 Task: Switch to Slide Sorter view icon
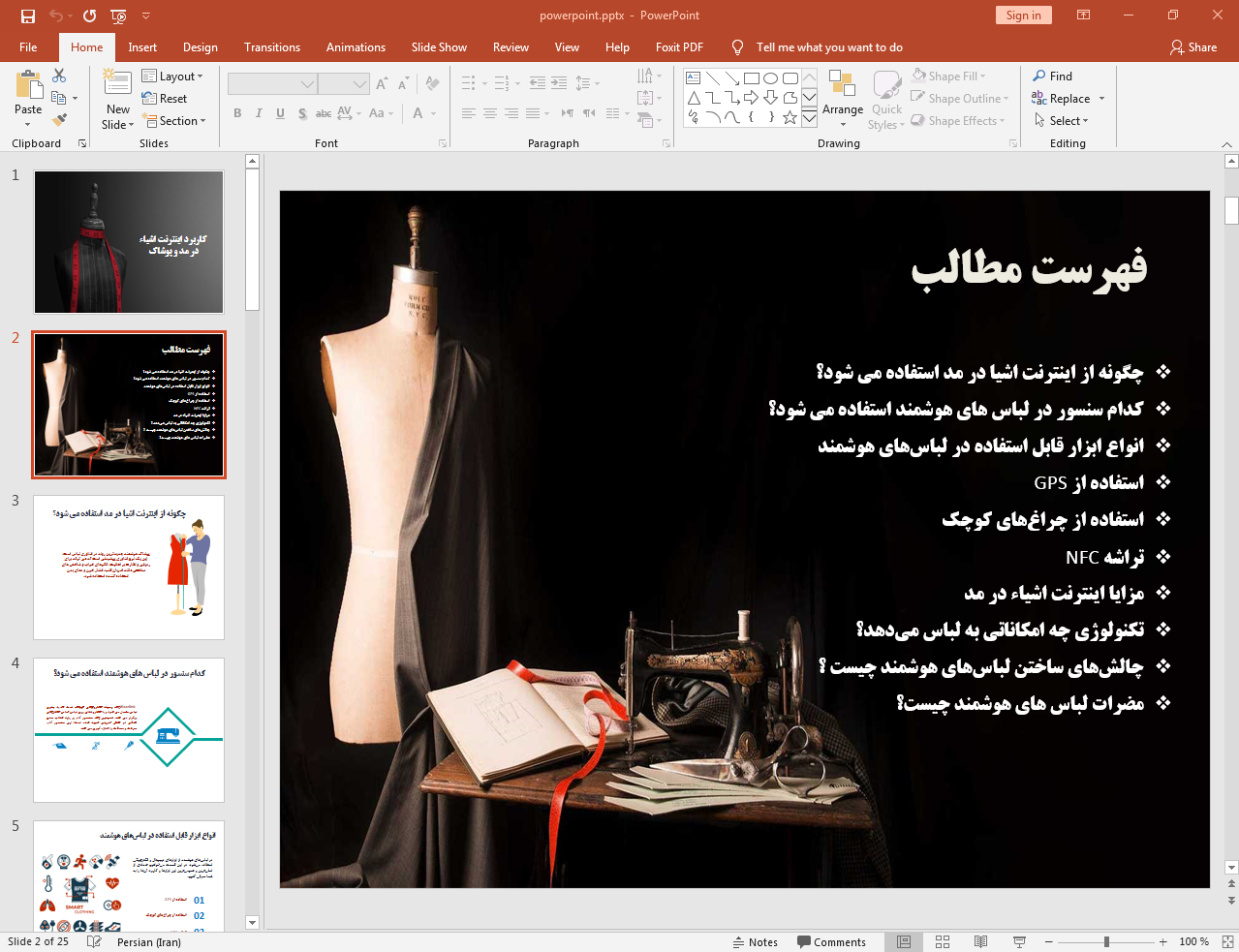point(943,941)
